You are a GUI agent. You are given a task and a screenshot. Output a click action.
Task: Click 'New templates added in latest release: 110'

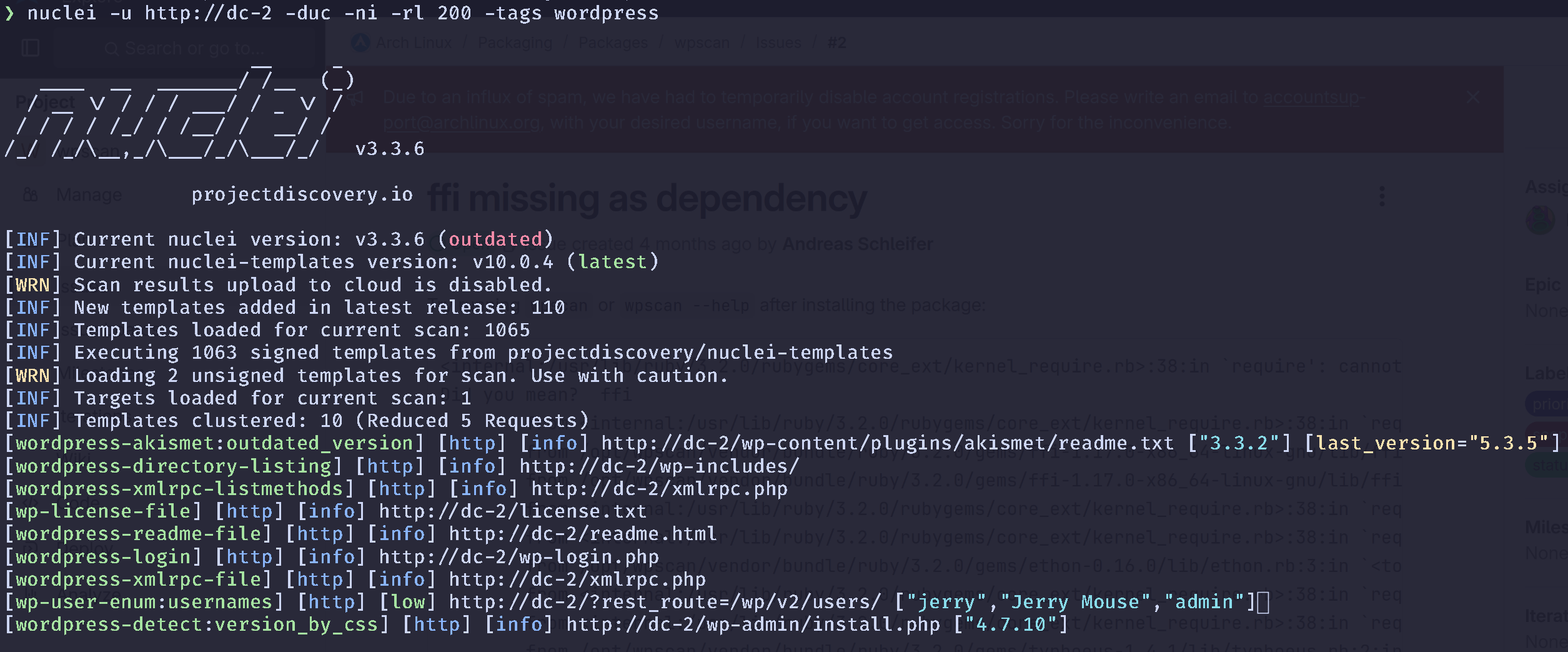coord(319,308)
